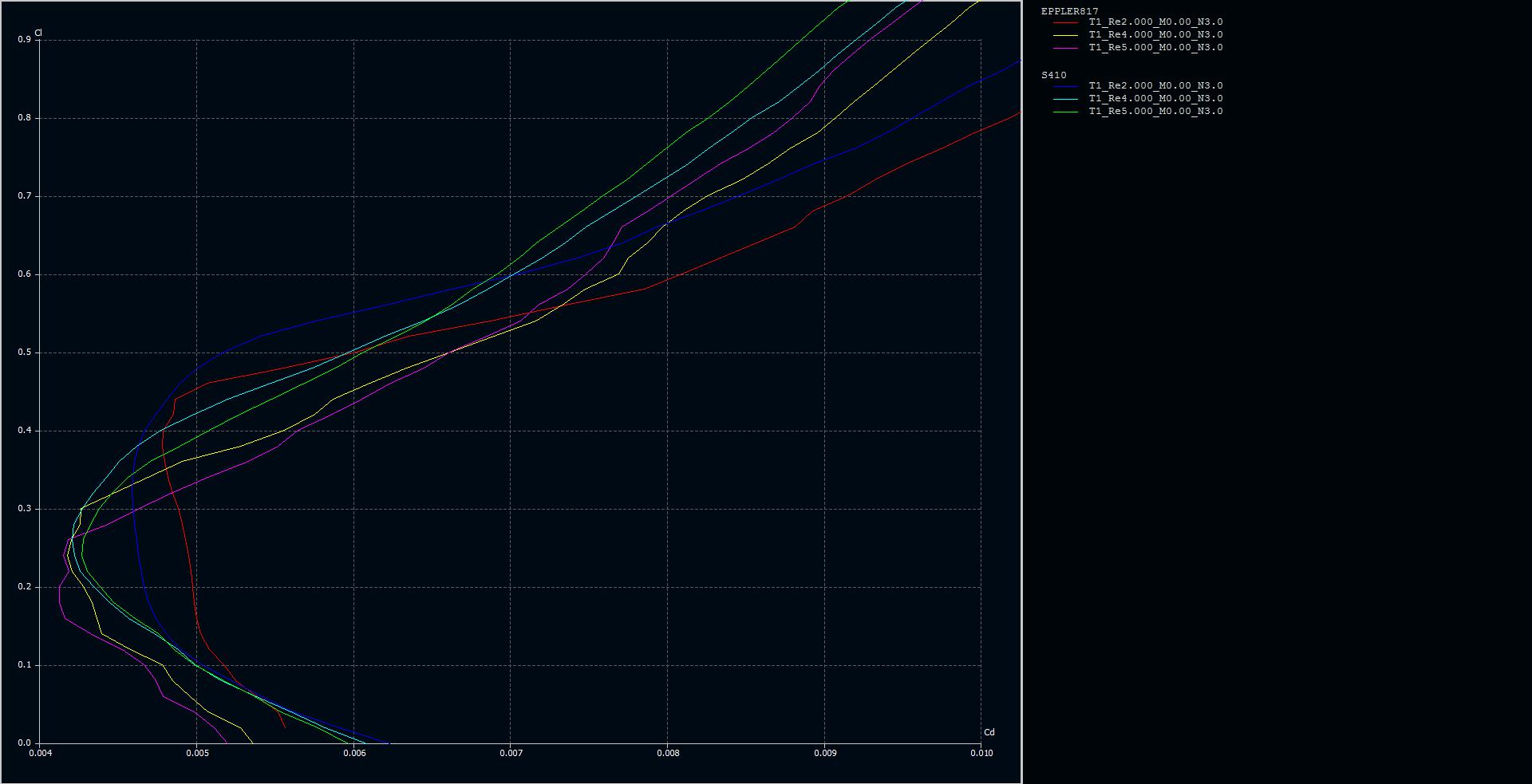Select the S410 foil name in legend
The image size is (1532, 784).
[x=1053, y=75]
